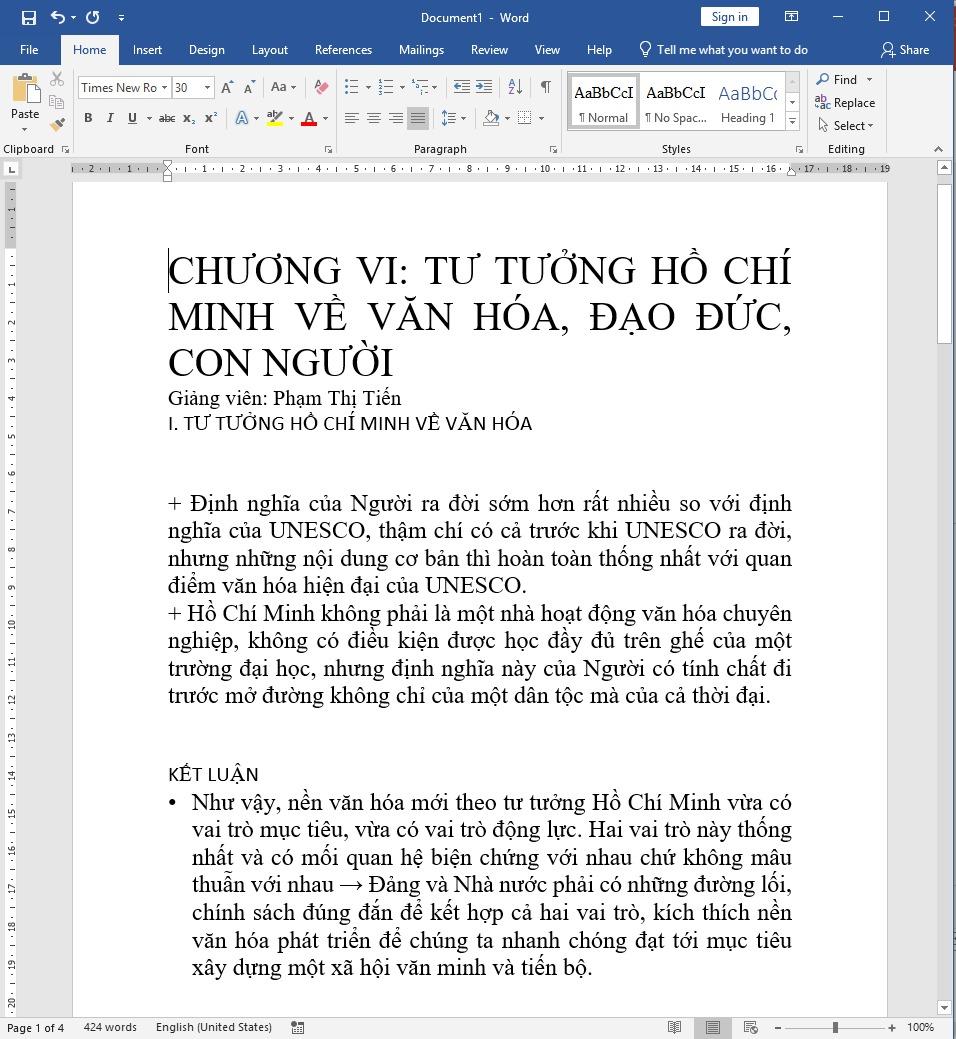Select the subscript icon

tap(189, 118)
